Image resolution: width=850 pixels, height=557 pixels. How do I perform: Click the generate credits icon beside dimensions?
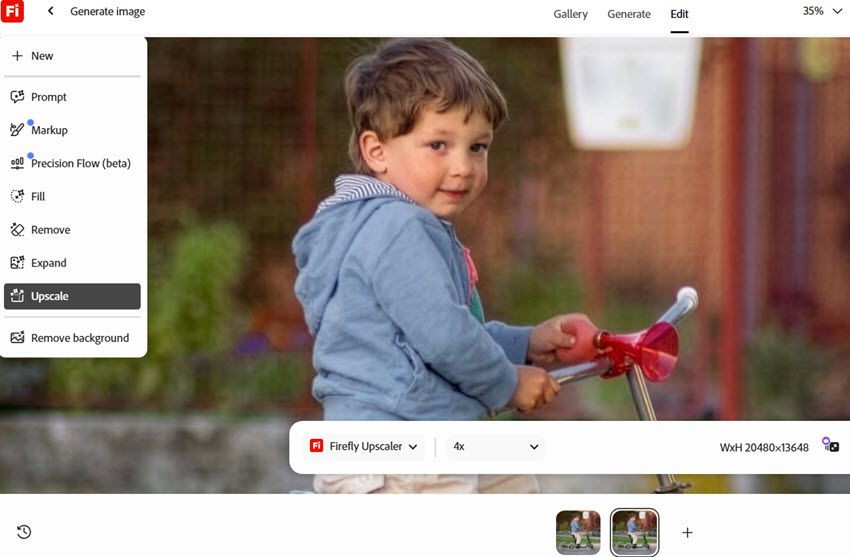(830, 445)
